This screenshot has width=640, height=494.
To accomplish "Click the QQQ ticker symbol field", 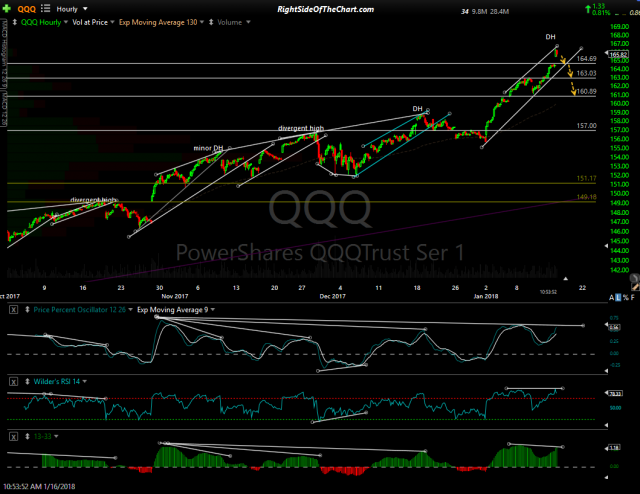I will tap(27, 9).
